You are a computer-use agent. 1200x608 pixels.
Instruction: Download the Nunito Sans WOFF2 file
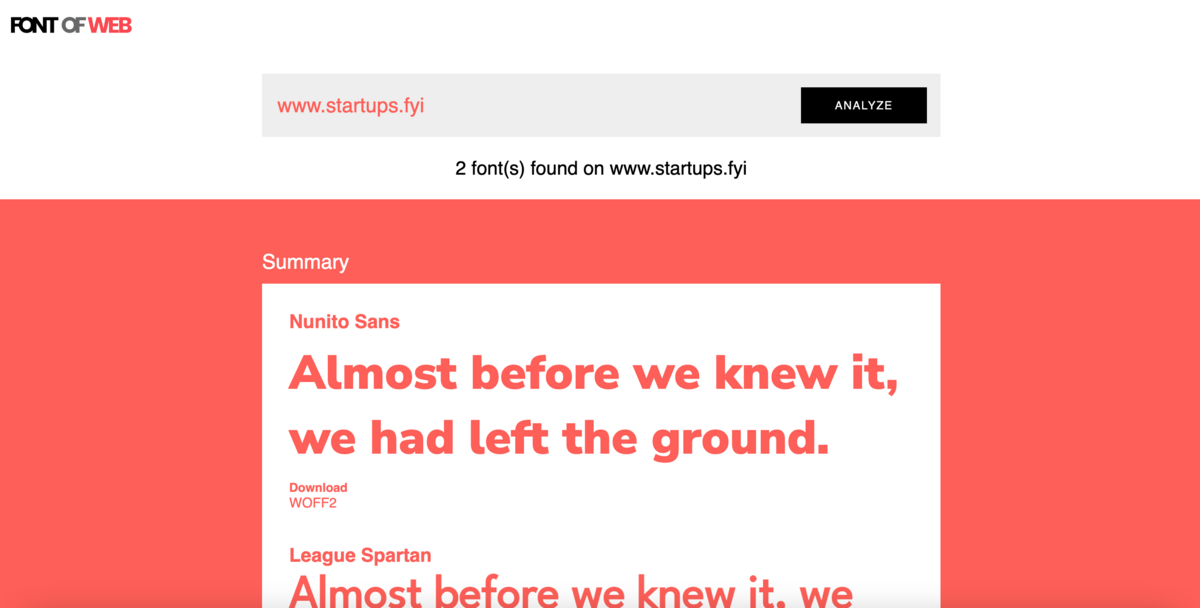(x=313, y=503)
